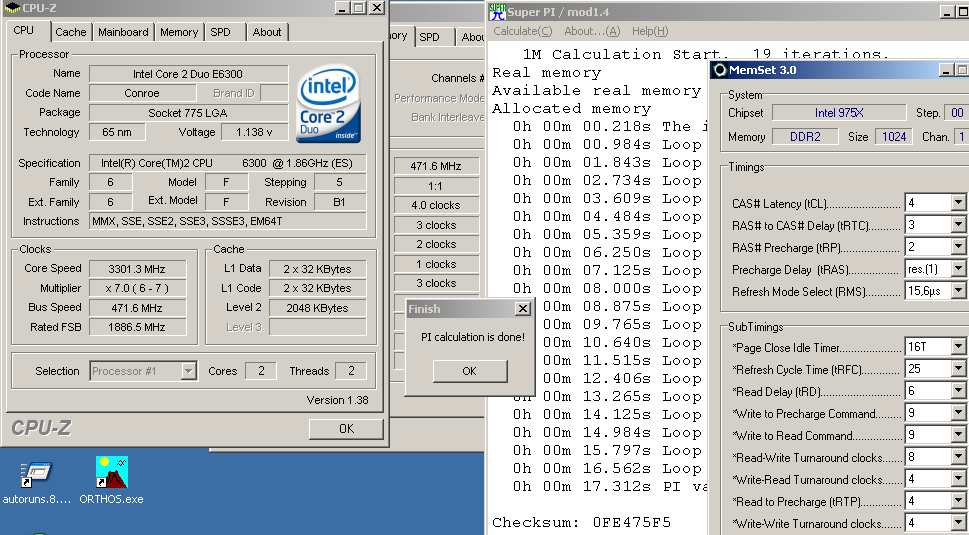Expand the Refresh Mode Select dropdown
This screenshot has height=535, width=969.
[x=958, y=291]
